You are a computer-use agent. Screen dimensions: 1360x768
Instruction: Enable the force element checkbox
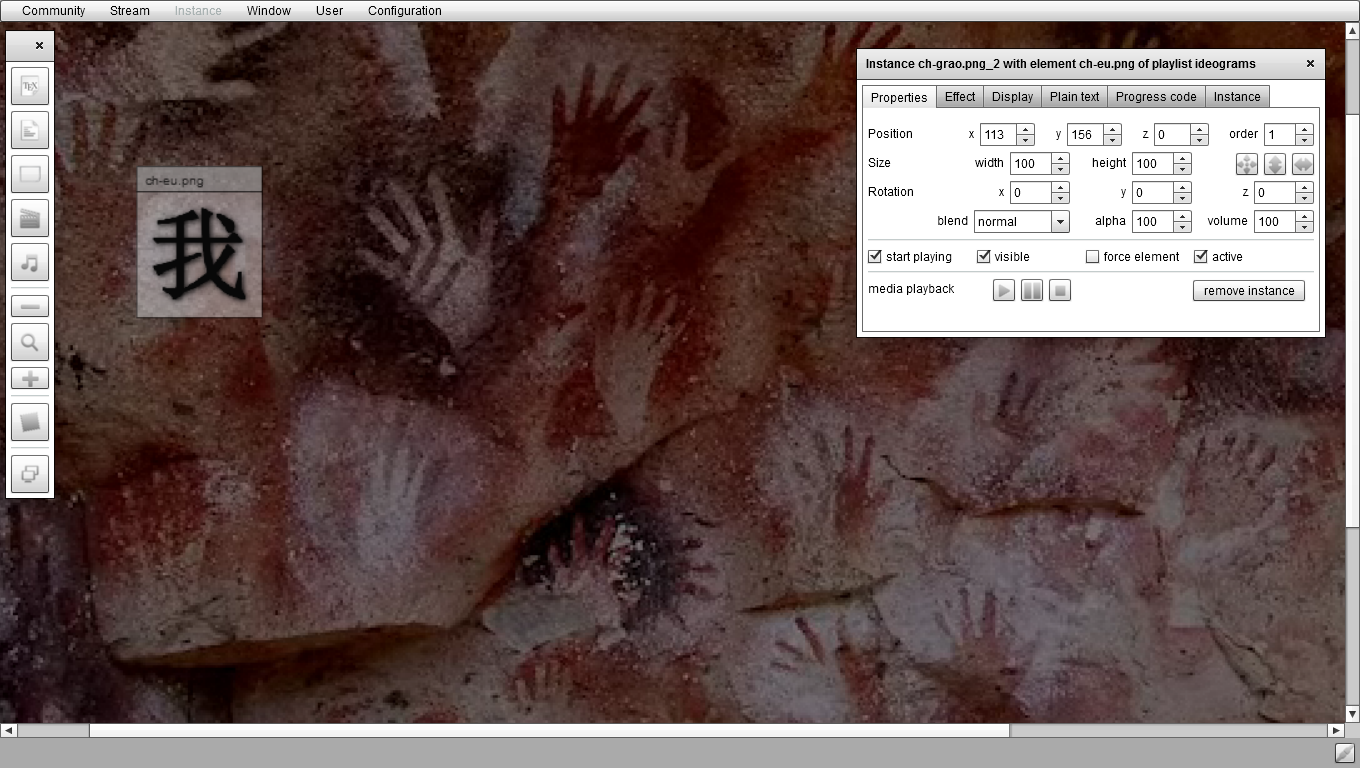pos(1093,256)
